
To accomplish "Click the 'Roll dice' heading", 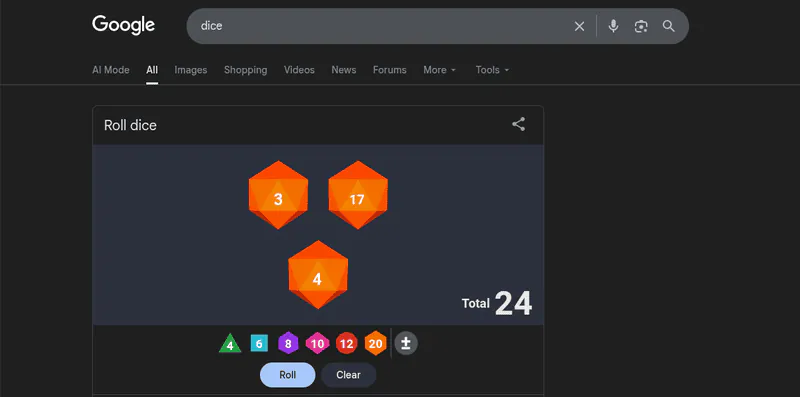I will pos(130,126).
